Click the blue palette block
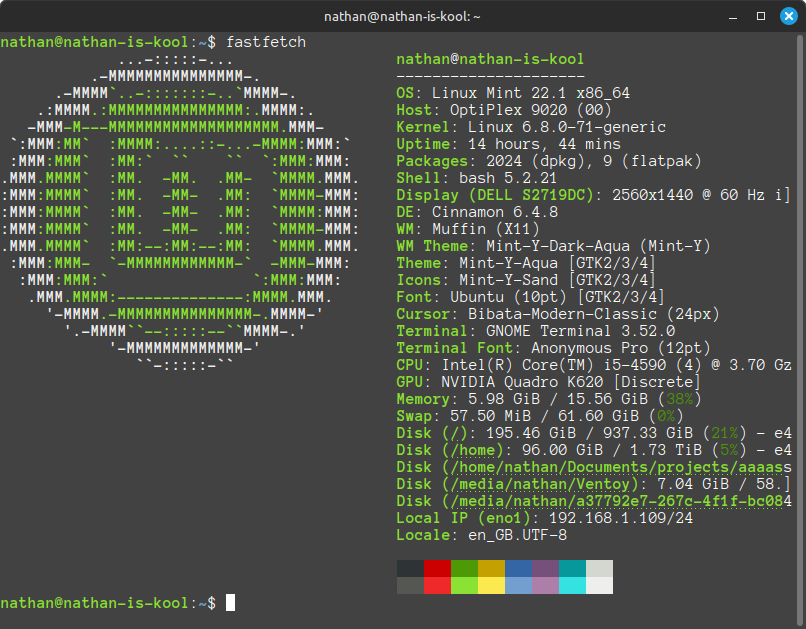The width and height of the screenshot is (806, 629). (x=518, y=568)
